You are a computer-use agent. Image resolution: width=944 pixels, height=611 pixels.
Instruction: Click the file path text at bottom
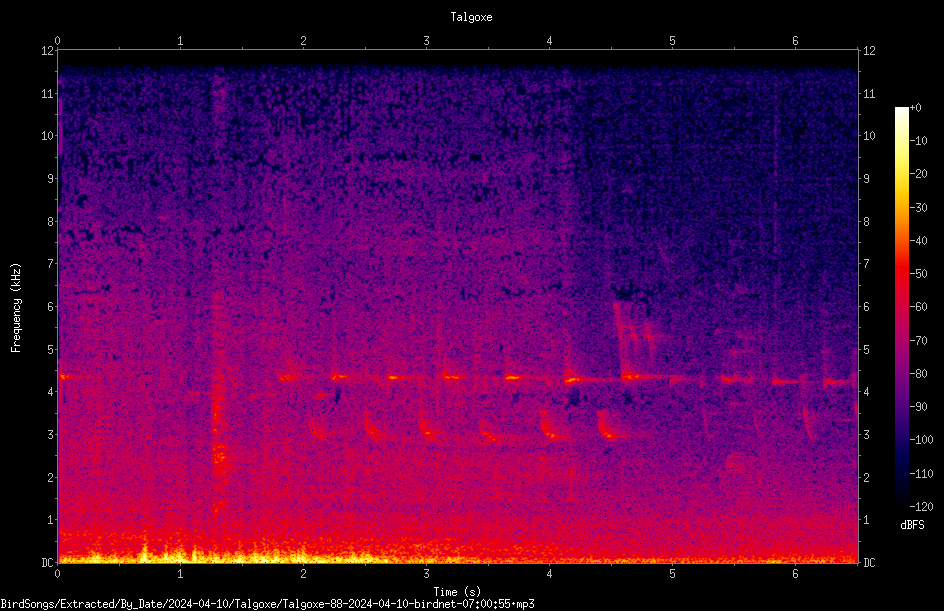click(267, 604)
